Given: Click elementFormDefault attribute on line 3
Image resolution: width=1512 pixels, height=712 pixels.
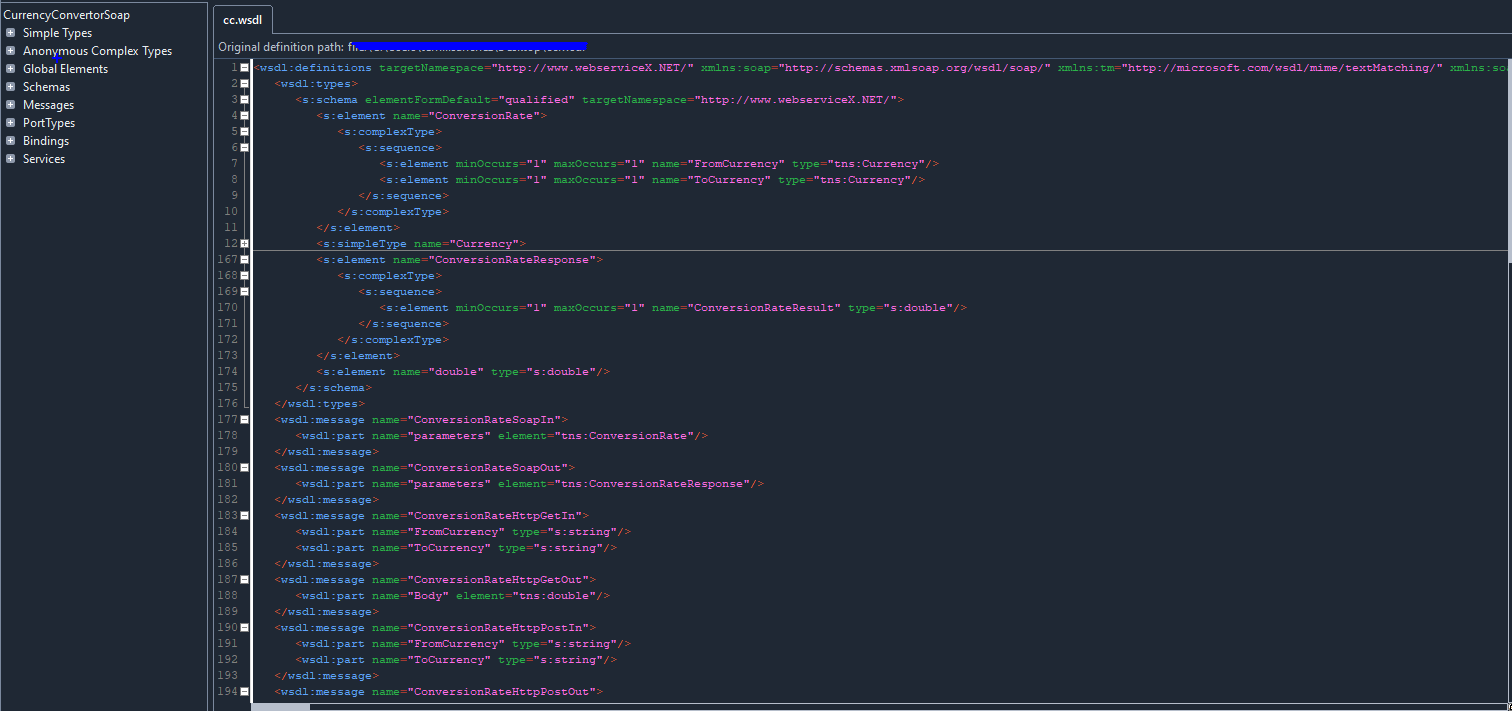Looking at the screenshot, I should click(x=470, y=100).
